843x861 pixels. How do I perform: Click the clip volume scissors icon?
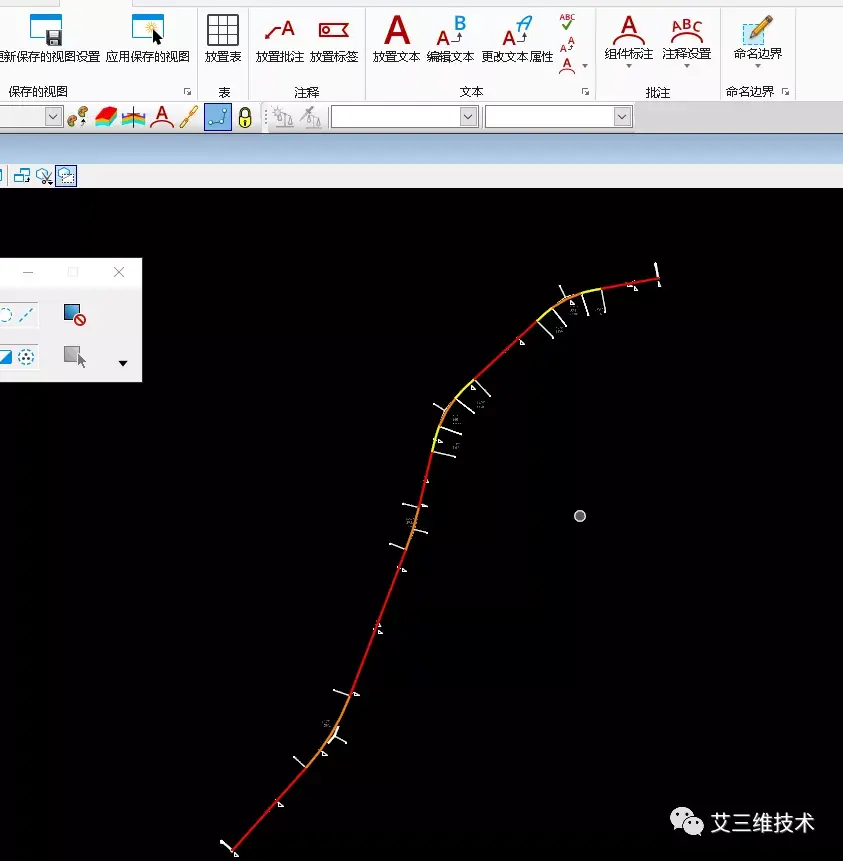point(44,176)
